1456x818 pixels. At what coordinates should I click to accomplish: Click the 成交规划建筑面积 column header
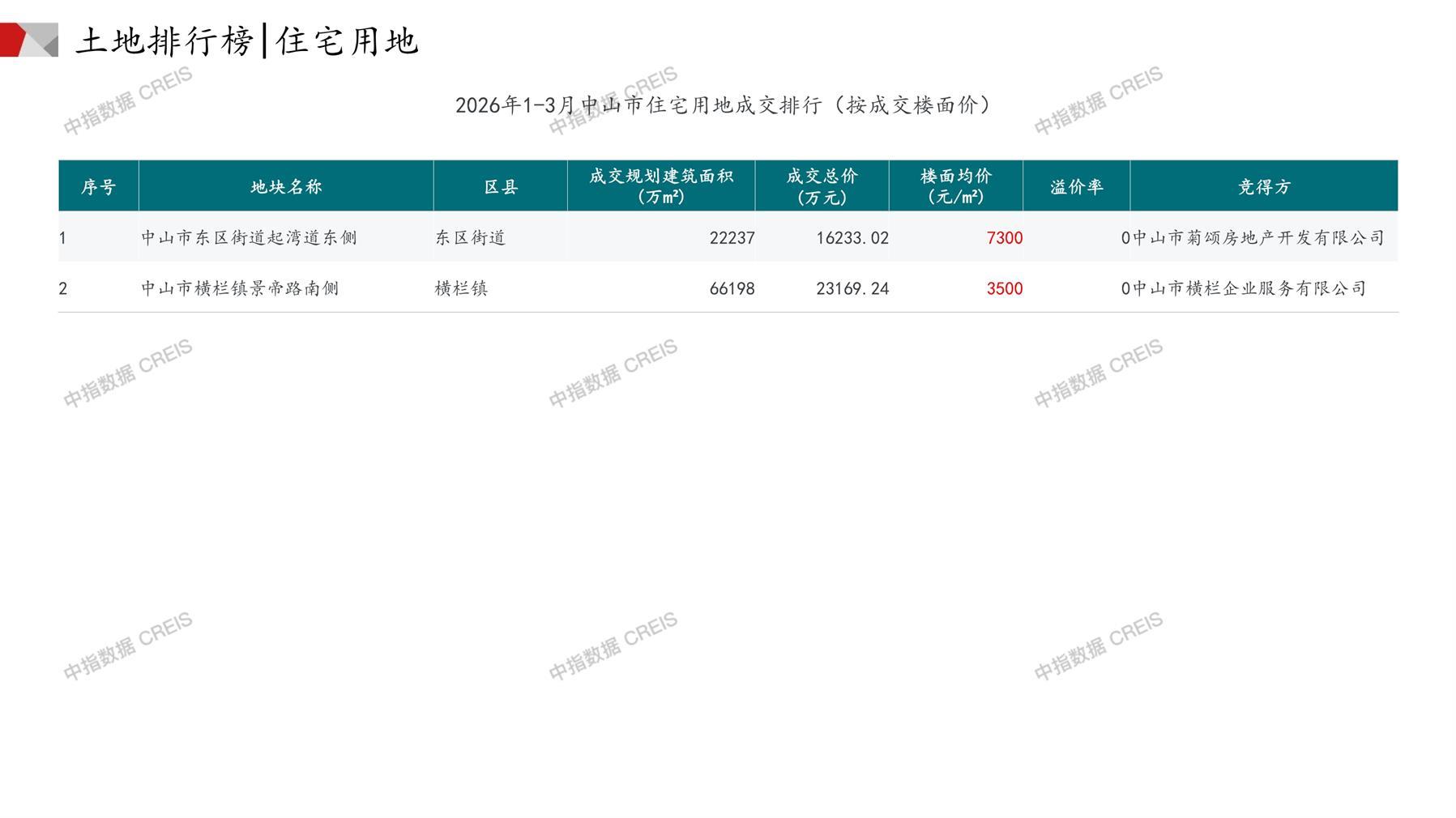point(660,186)
